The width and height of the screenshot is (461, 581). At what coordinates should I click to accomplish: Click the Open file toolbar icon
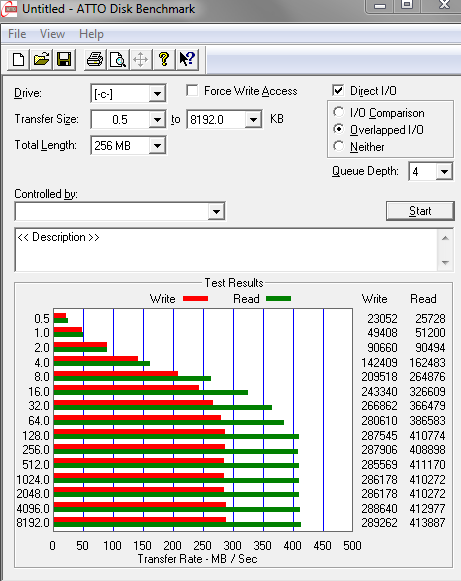coord(42,59)
